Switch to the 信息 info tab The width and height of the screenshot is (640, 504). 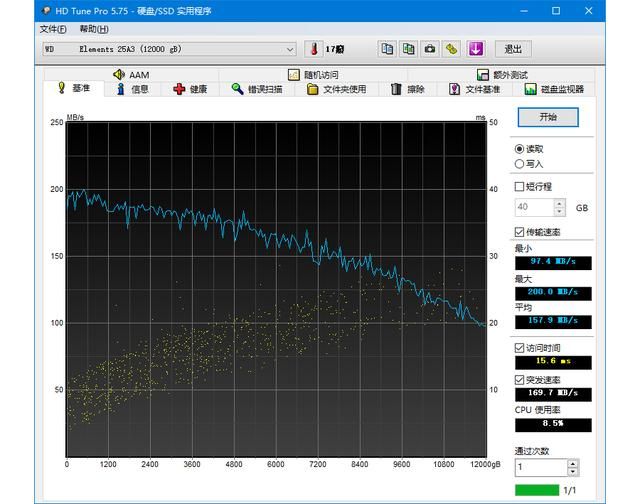point(133,89)
